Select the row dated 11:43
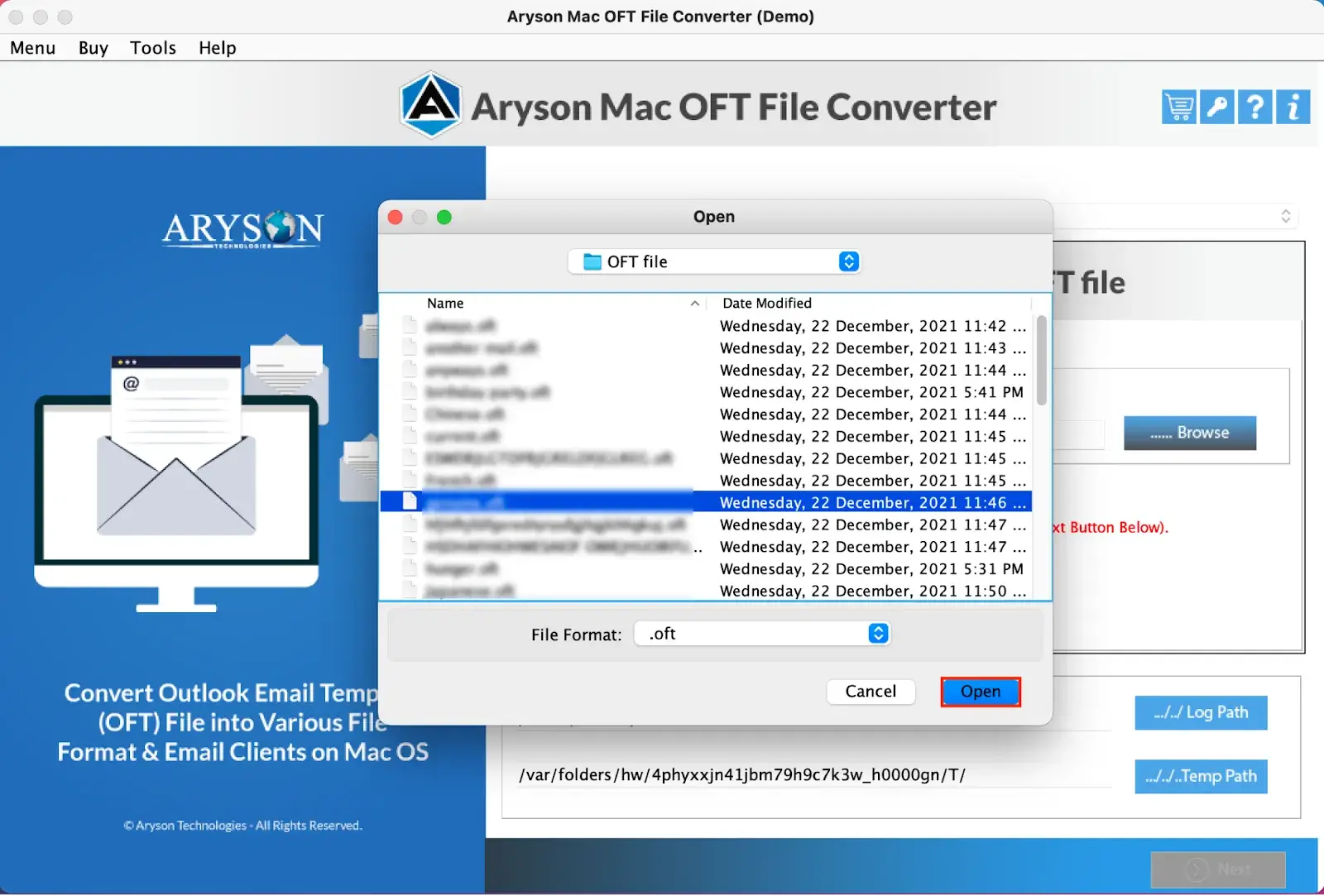This screenshot has width=1324, height=896. coord(706,348)
